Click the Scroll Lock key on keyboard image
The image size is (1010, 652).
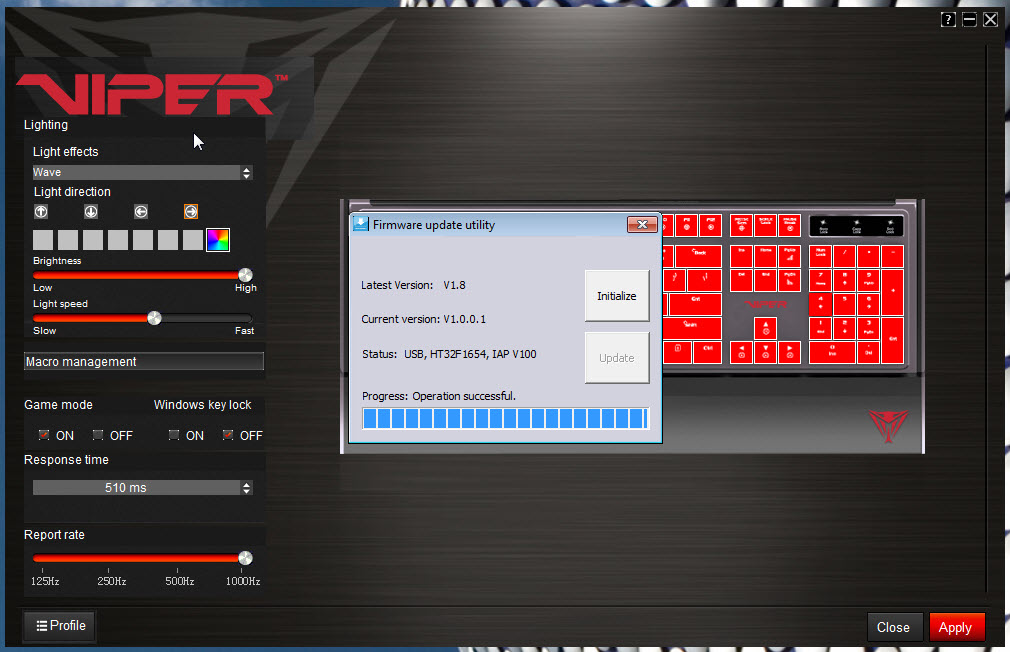pos(765,225)
